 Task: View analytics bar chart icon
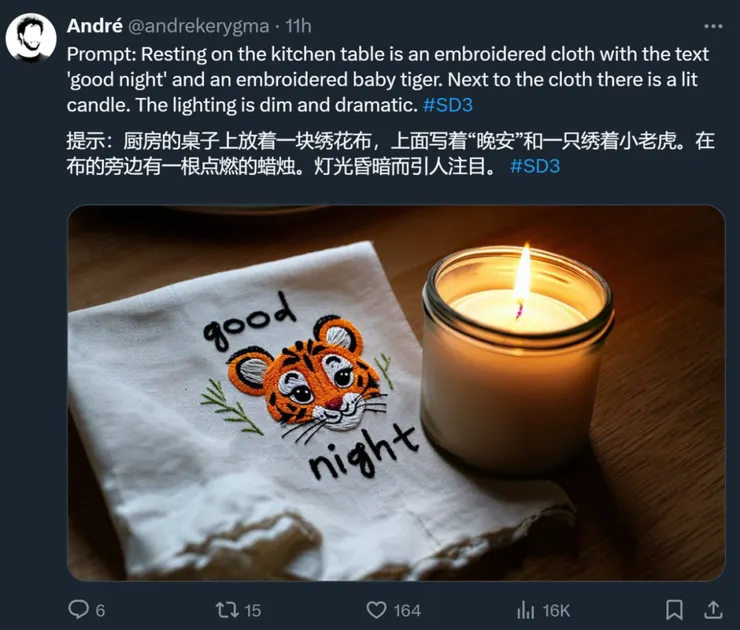pyautogui.click(x=525, y=610)
